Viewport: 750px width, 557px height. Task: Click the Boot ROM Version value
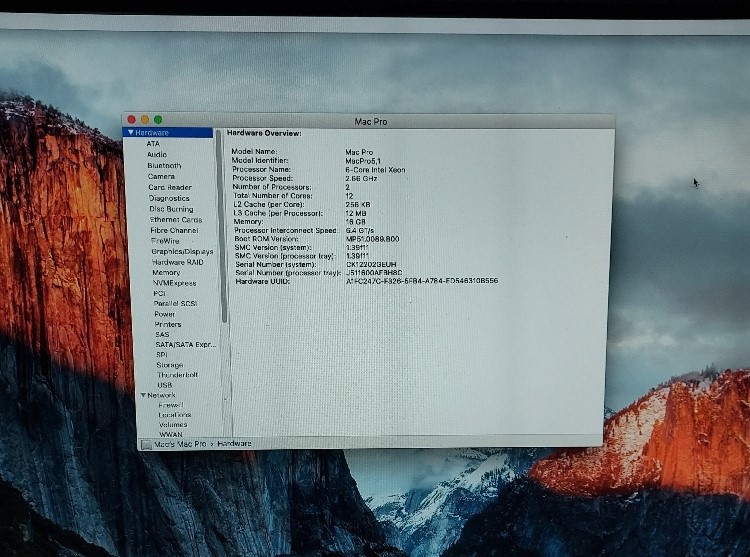pos(373,239)
